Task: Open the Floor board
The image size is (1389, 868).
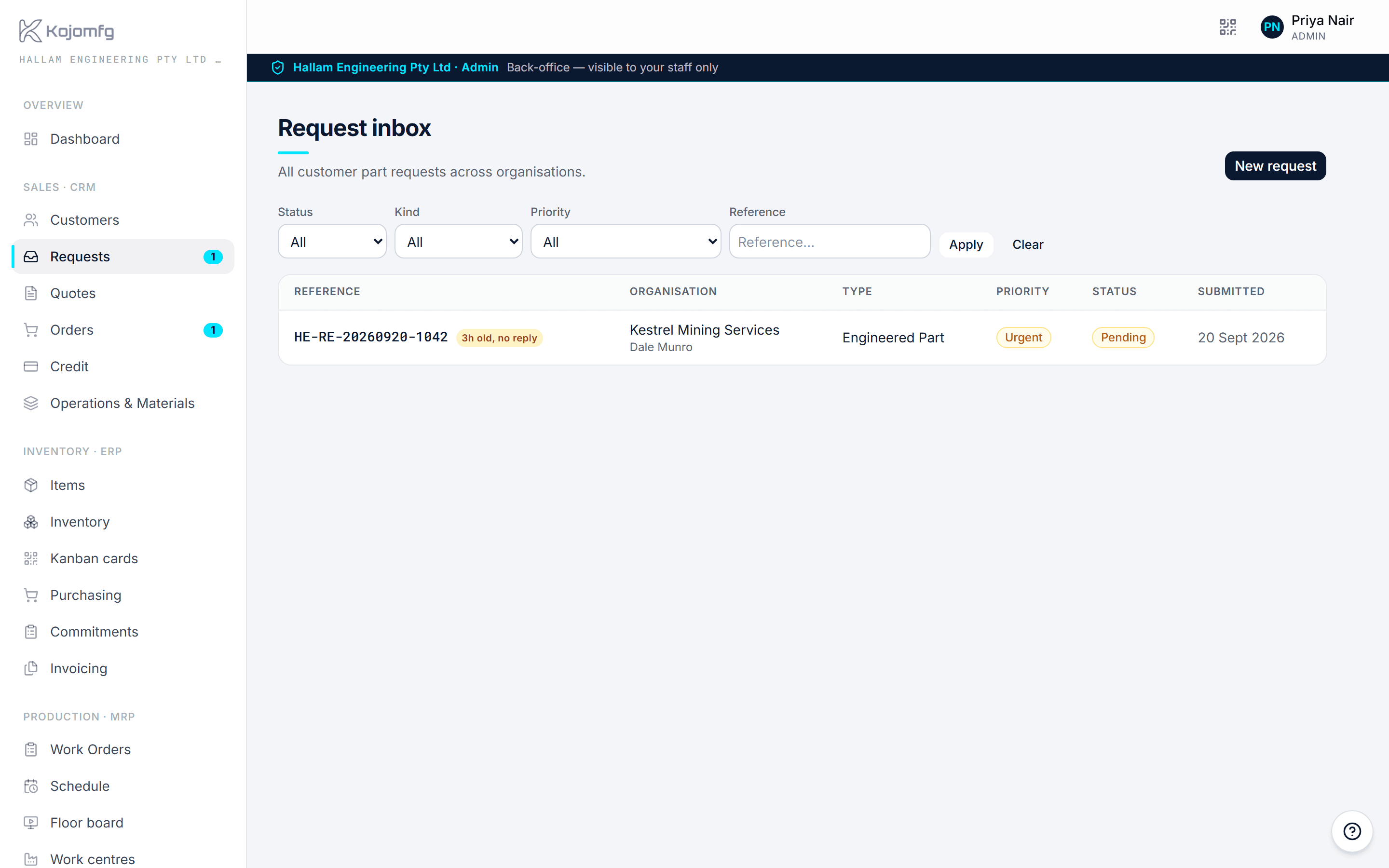Action: point(123,823)
